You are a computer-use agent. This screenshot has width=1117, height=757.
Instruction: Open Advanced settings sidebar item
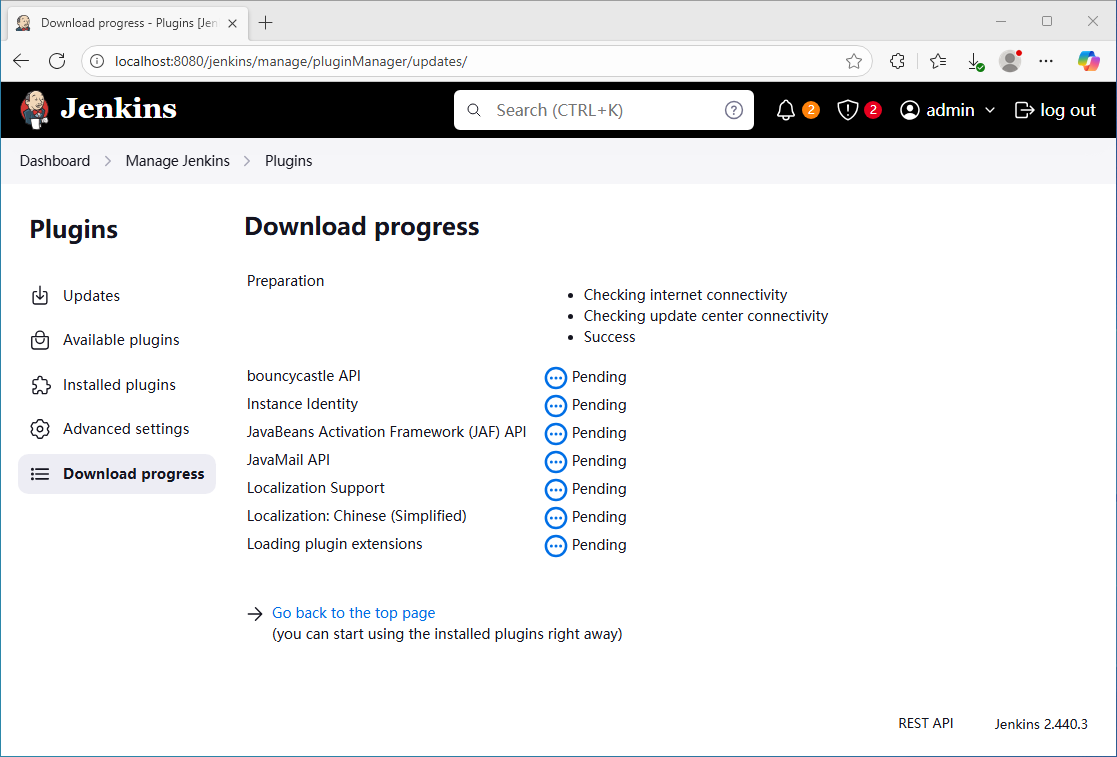pyautogui.click(x=117, y=429)
